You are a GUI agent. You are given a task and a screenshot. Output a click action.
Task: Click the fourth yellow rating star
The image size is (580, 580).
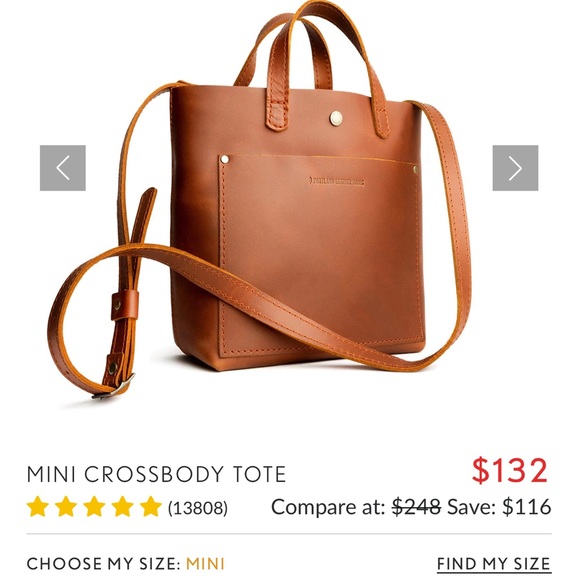122,506
